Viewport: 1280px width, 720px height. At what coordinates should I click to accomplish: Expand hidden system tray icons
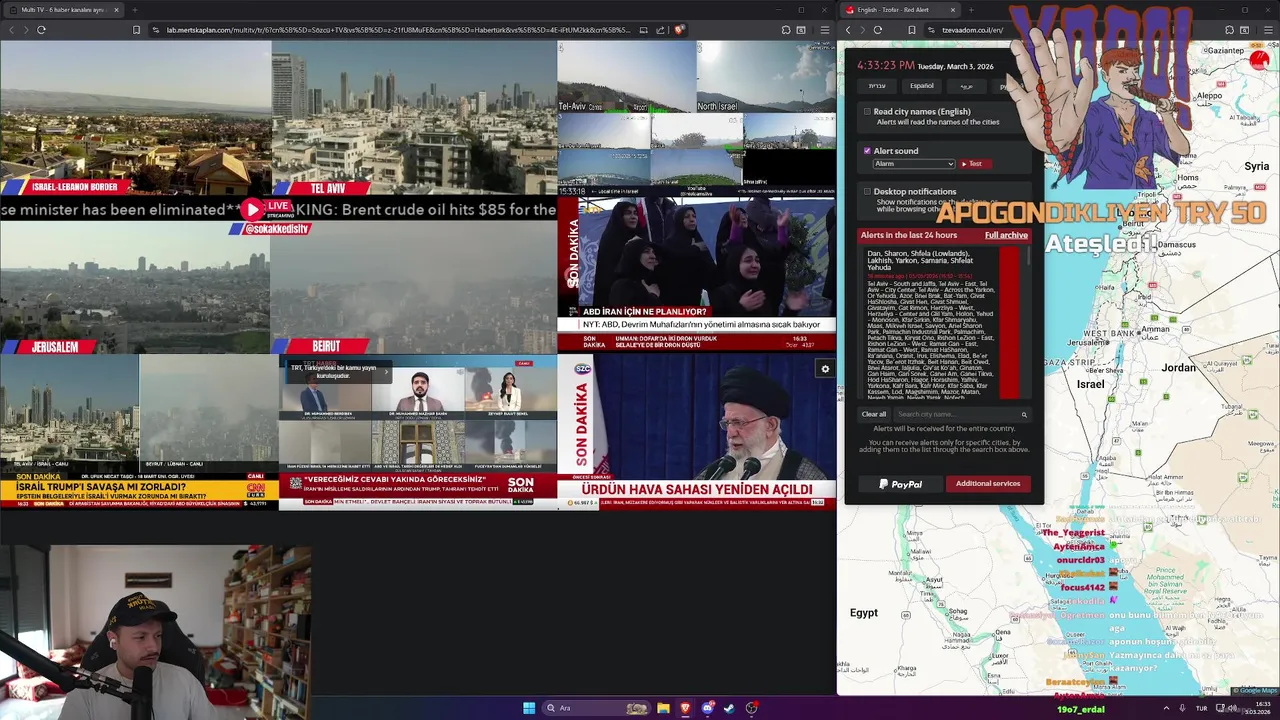1166,708
